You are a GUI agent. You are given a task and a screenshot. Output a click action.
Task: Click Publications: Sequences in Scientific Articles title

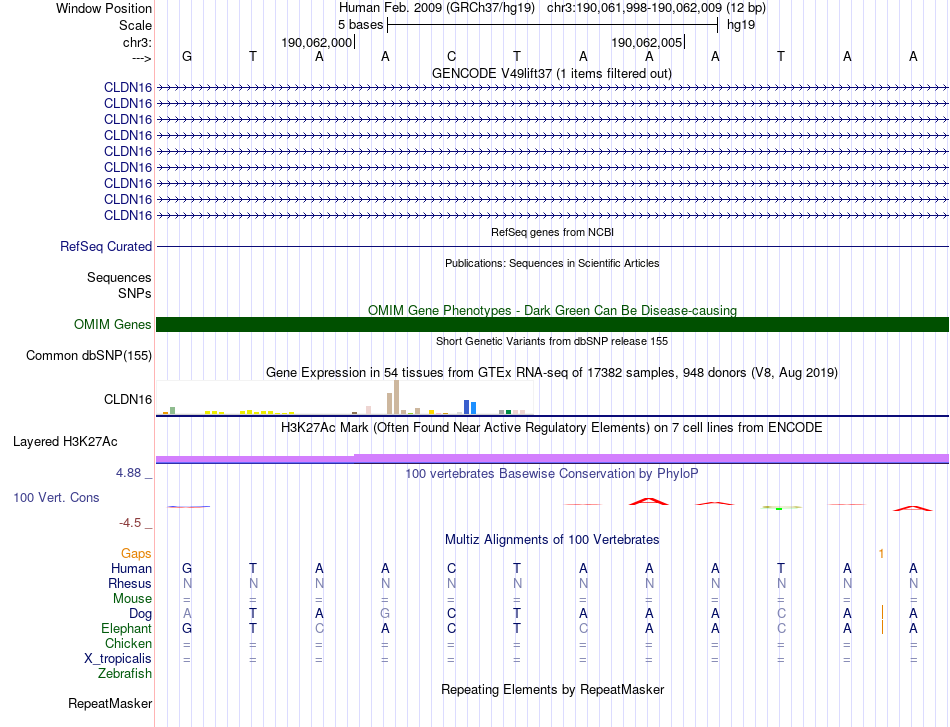pos(552,263)
